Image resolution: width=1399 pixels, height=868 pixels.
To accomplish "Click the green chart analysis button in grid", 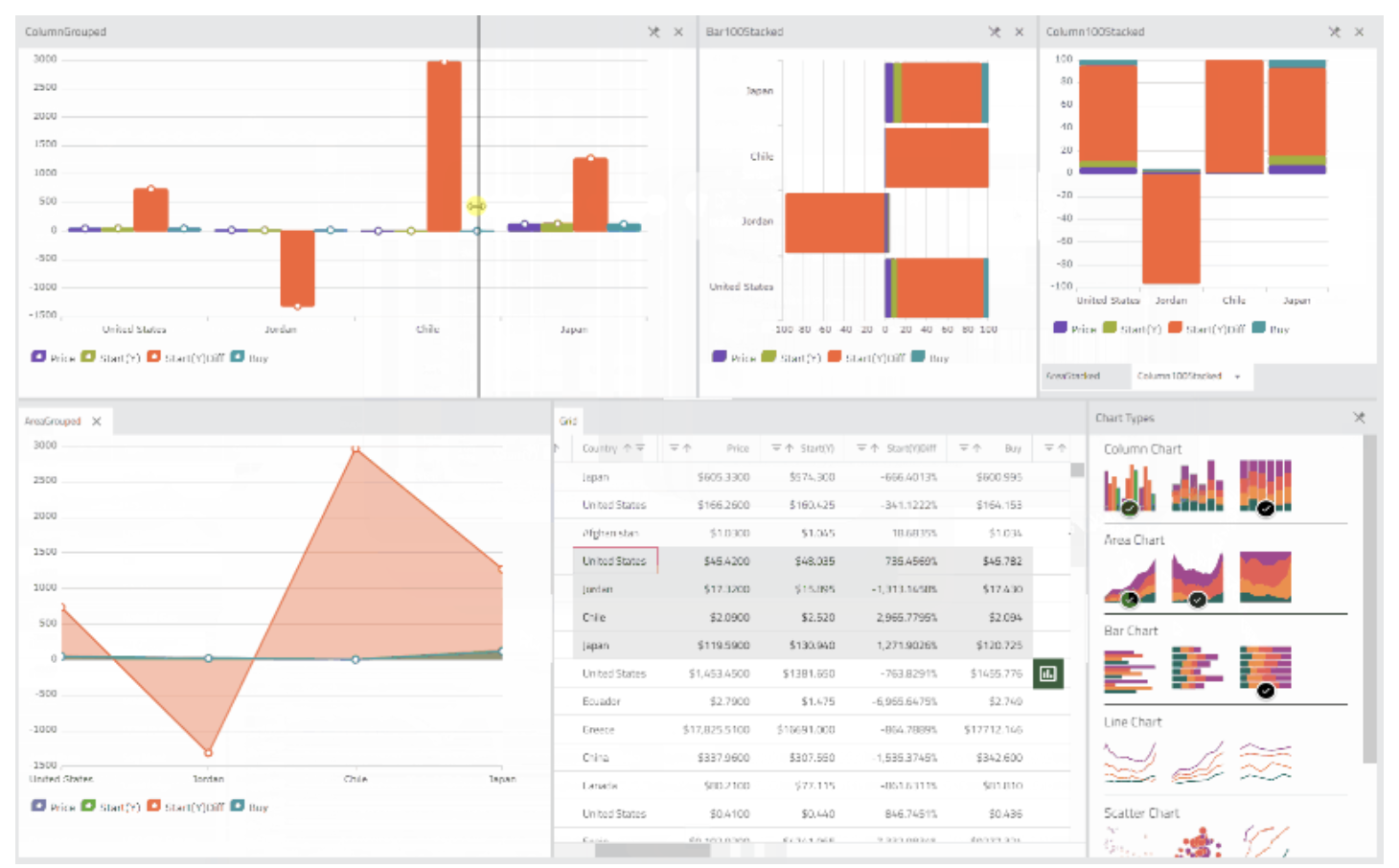I will [x=1048, y=674].
